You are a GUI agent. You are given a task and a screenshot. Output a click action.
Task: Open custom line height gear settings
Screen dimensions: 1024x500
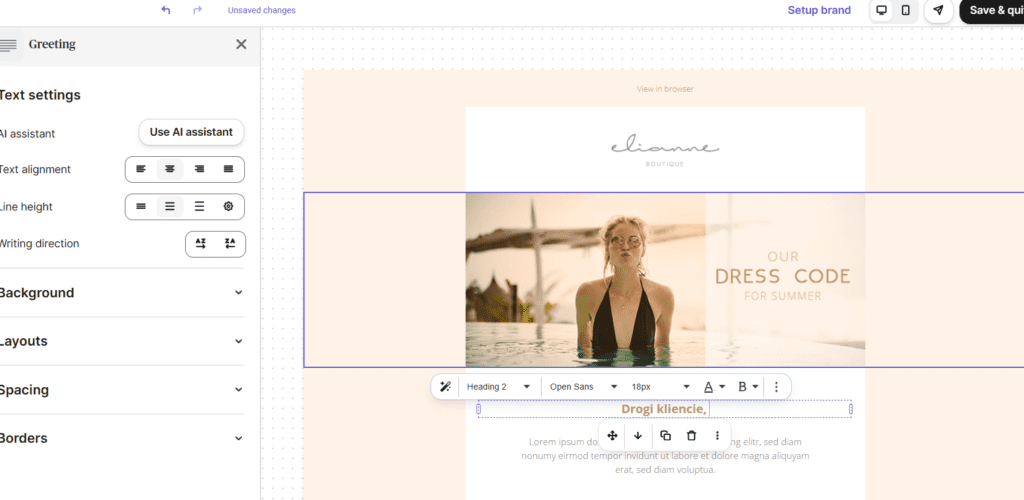228,207
